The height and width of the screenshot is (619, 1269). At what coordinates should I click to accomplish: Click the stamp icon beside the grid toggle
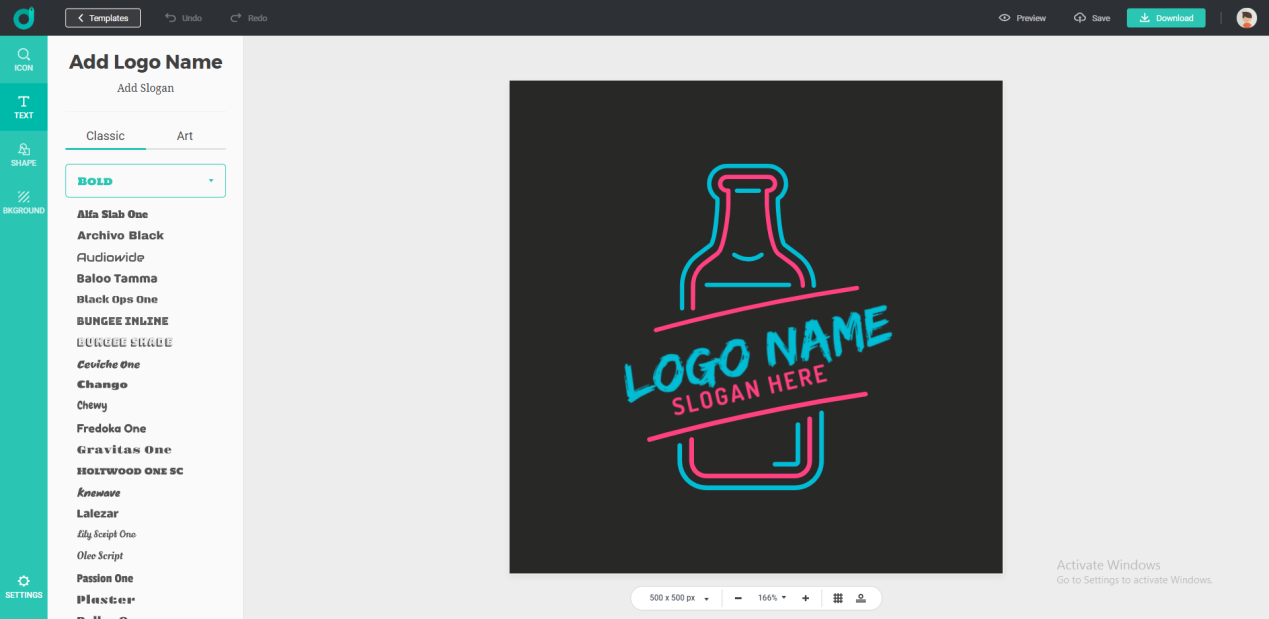861,598
